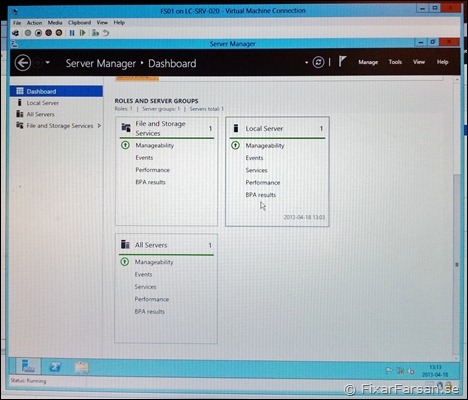This screenshot has width=468, height=400.
Task: Click green status icon in File and Storage tile
Action: click(125, 145)
